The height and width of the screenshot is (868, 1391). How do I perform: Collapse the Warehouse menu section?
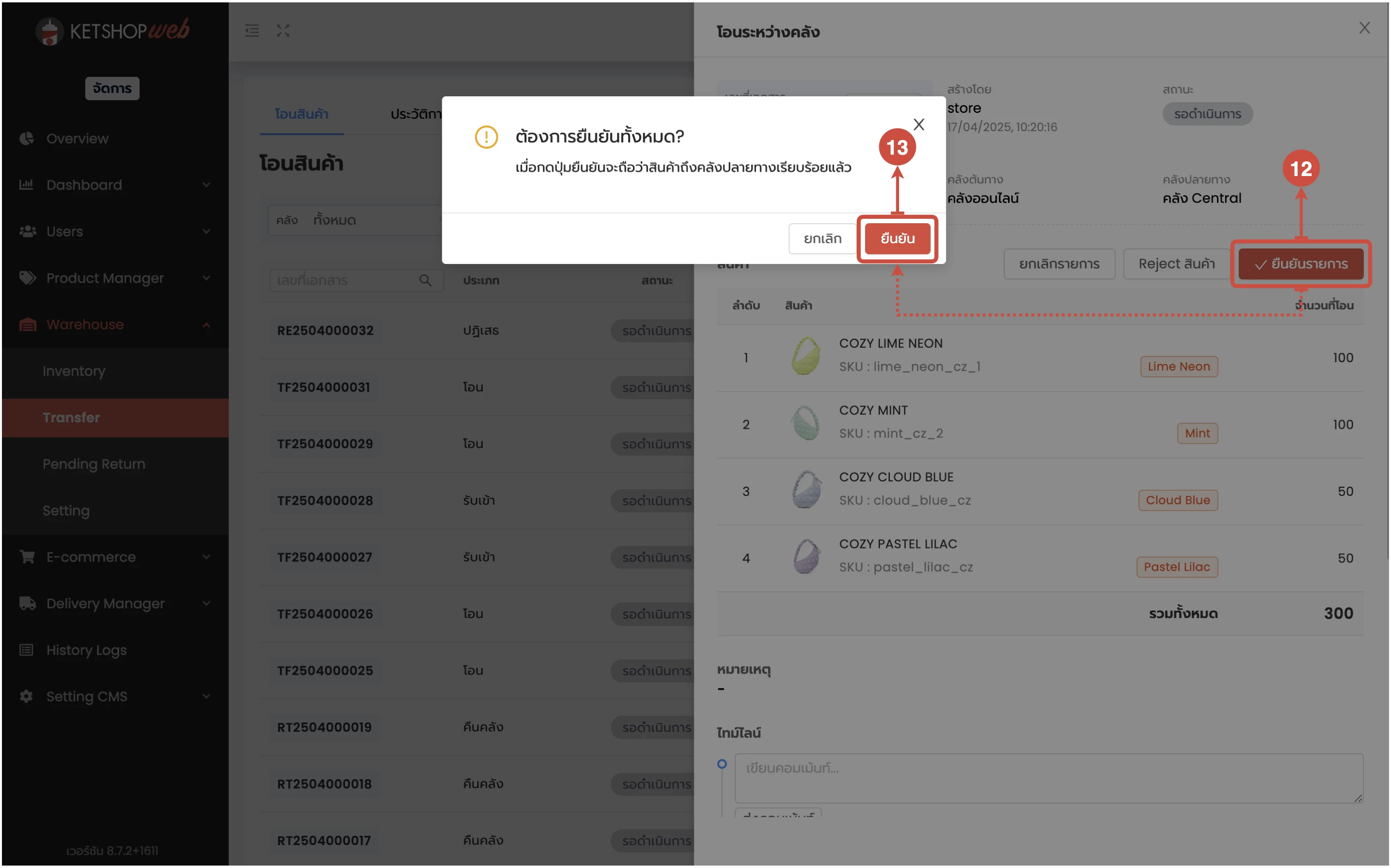(207, 324)
